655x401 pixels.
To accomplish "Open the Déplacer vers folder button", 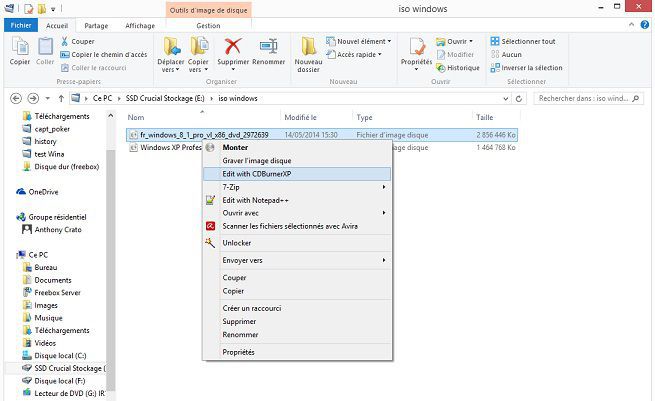I will click(171, 54).
